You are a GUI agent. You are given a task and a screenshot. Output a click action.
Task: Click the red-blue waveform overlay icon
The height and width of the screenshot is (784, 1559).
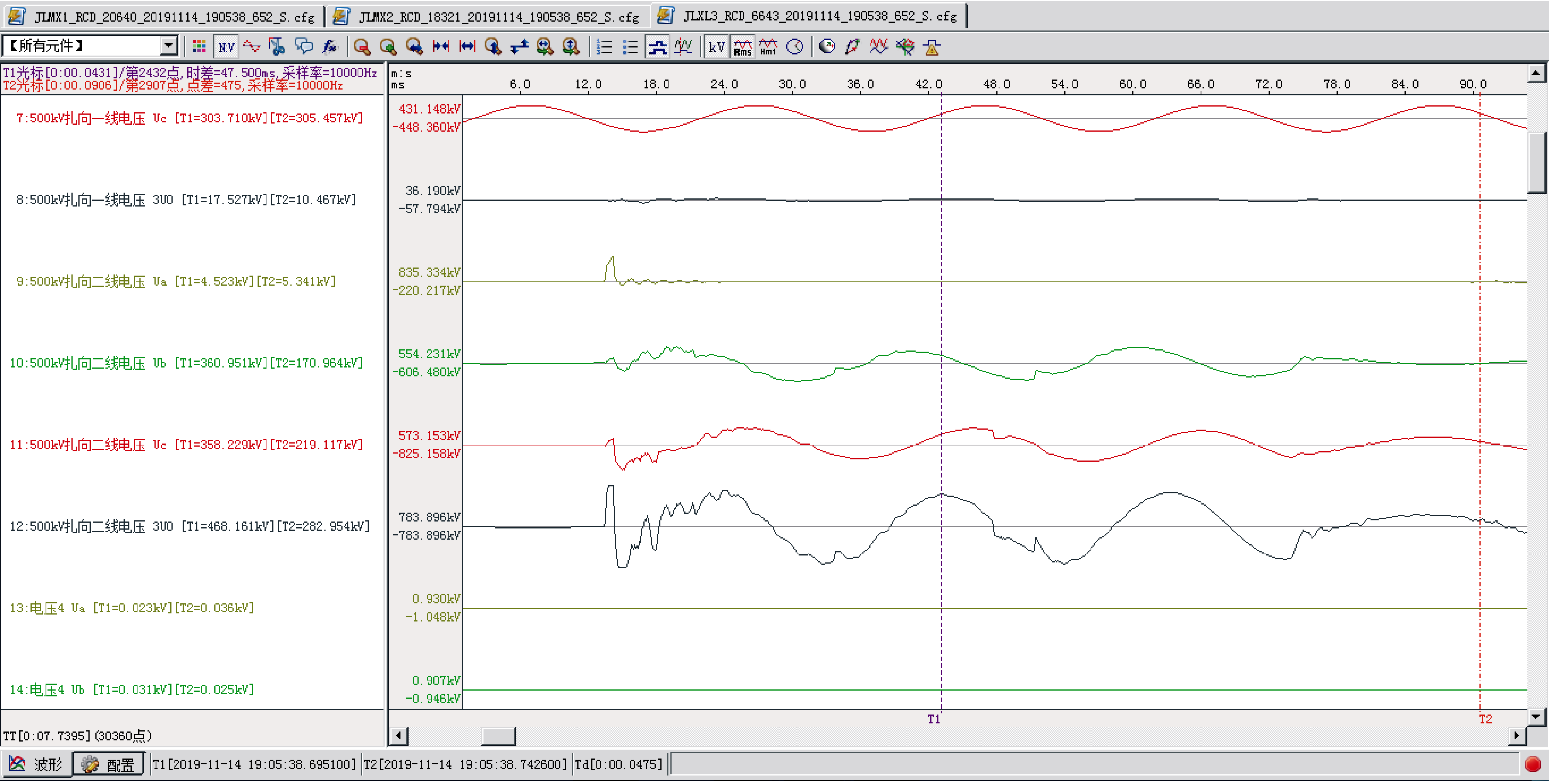click(x=879, y=47)
